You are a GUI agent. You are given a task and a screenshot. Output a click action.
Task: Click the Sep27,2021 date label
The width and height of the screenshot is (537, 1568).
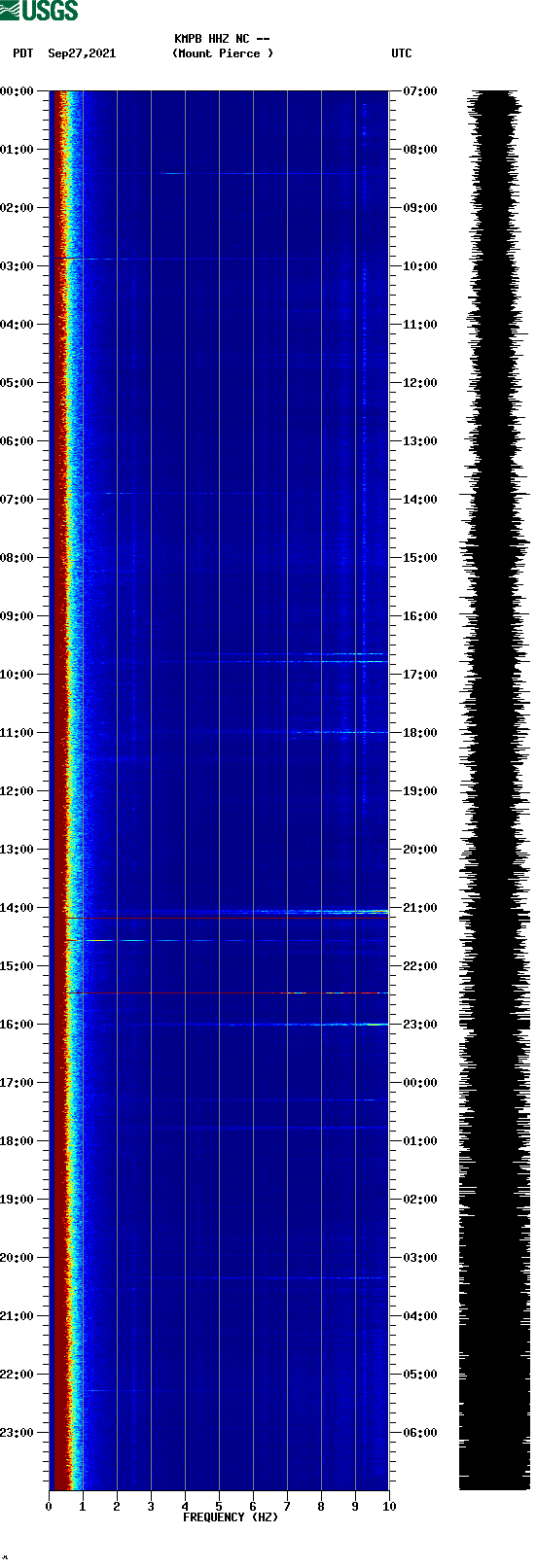coord(82,53)
